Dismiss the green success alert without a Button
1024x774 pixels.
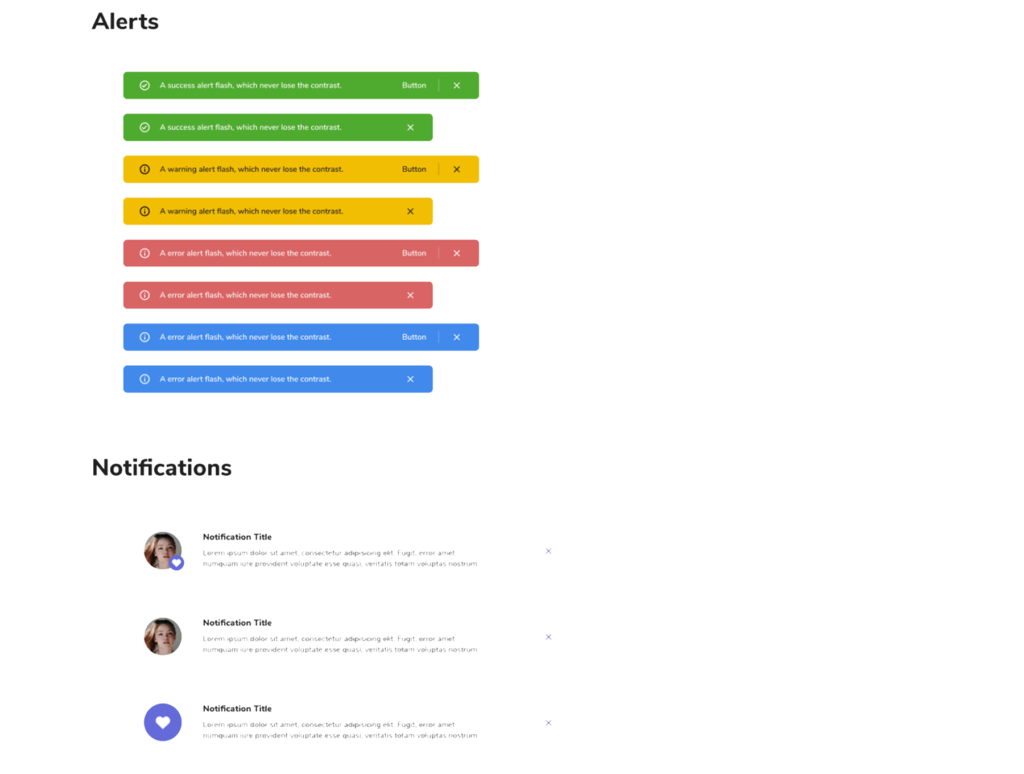410,128
